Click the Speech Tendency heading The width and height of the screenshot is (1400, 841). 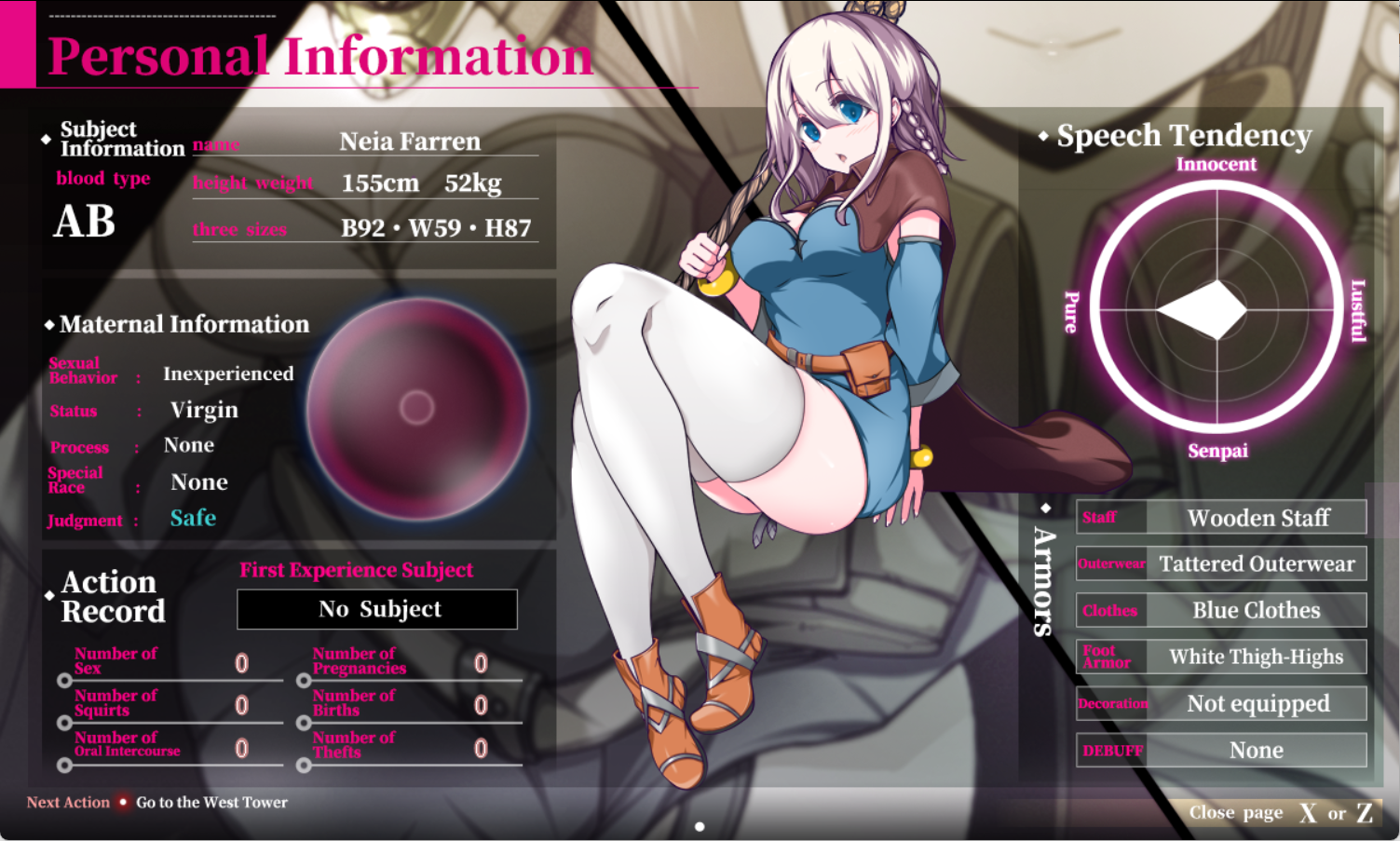pyautogui.click(x=1184, y=136)
